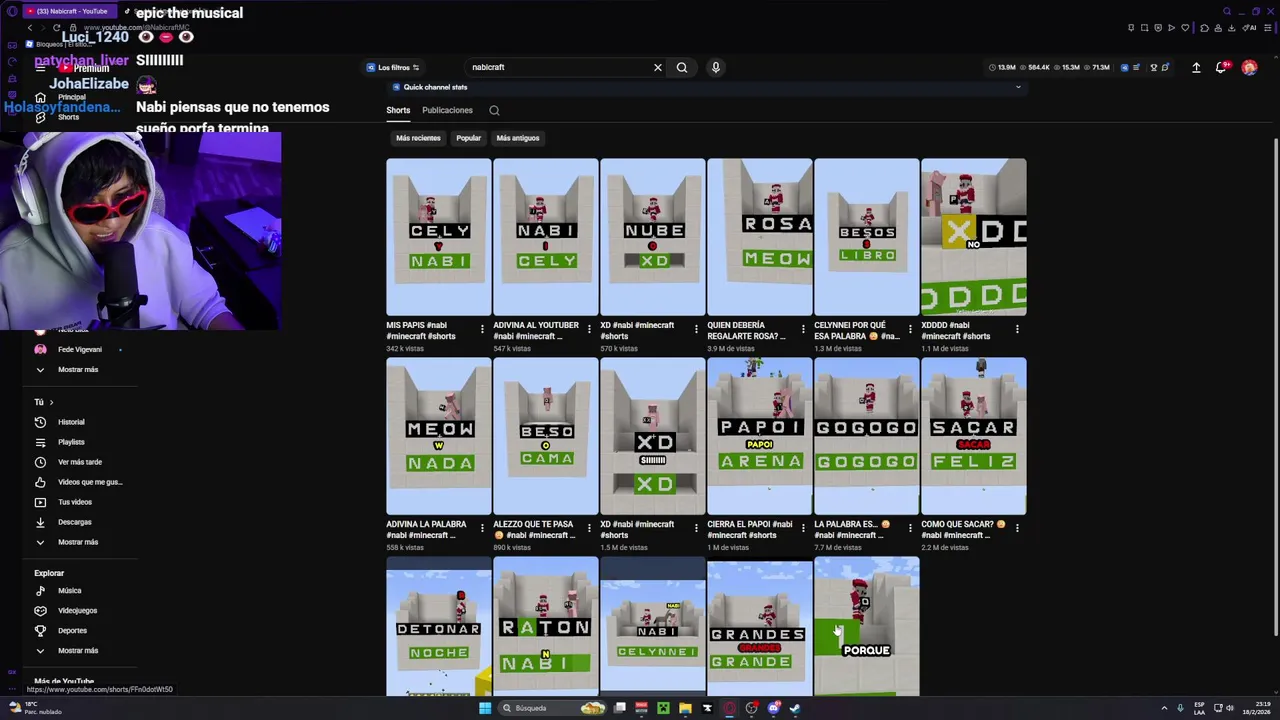Open Los filtros dropdown

coord(393,67)
